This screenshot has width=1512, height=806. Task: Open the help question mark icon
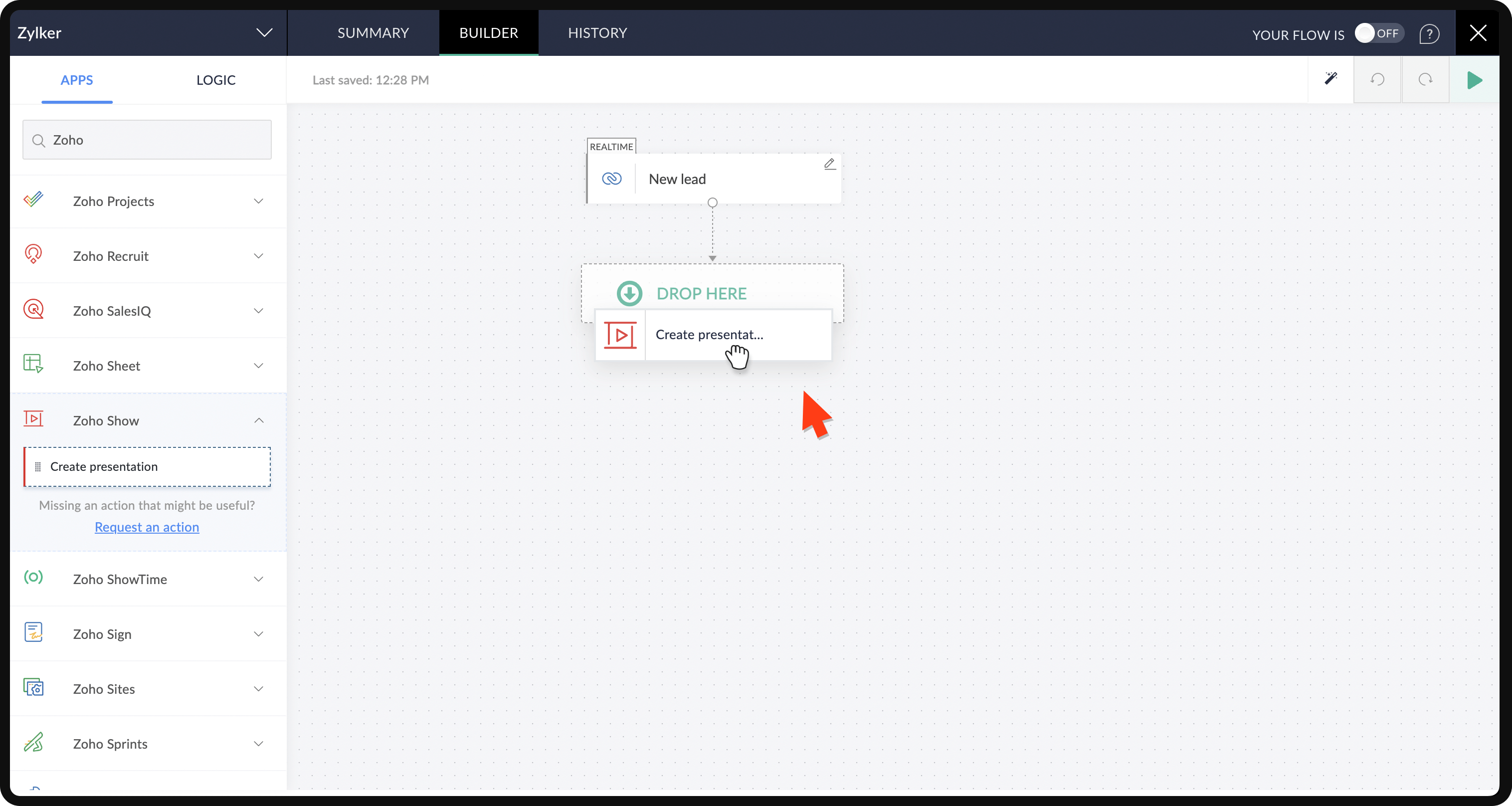pyautogui.click(x=1429, y=34)
